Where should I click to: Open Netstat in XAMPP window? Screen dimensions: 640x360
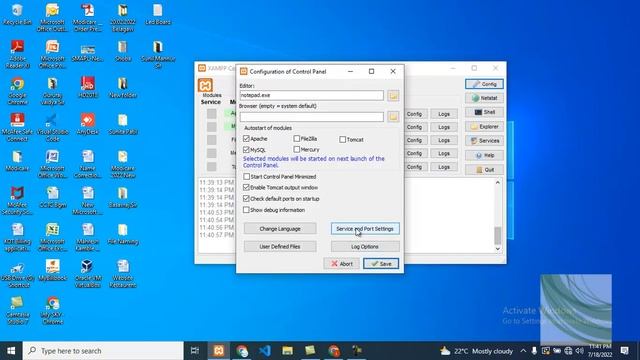[484, 98]
